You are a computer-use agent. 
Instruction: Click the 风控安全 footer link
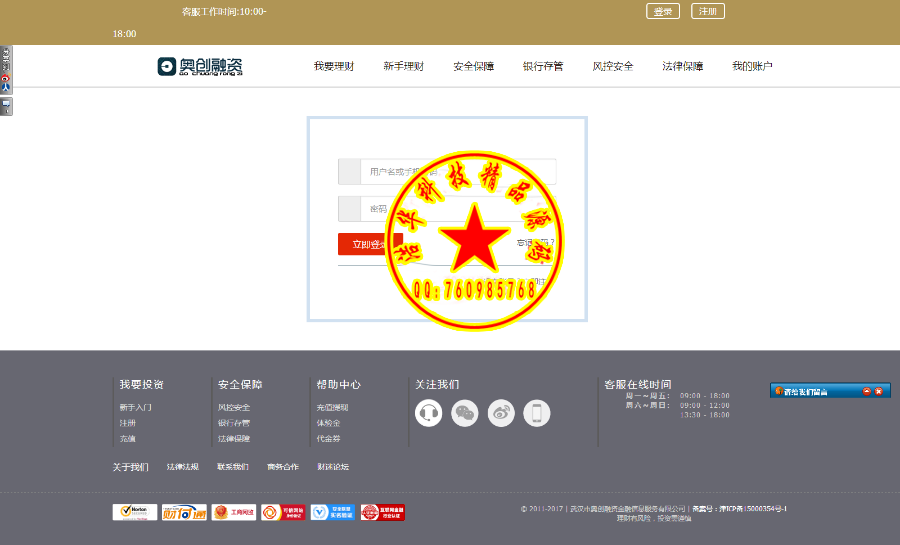coord(234,407)
